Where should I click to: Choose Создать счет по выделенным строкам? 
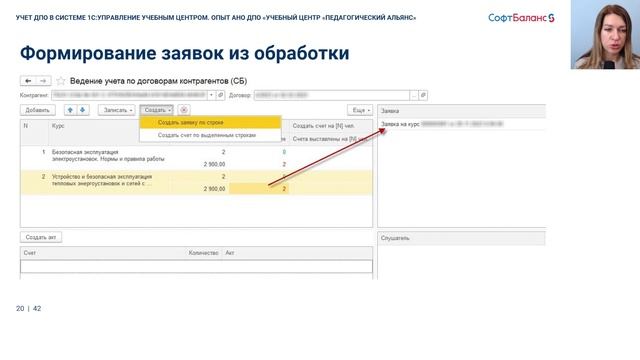[210, 135]
